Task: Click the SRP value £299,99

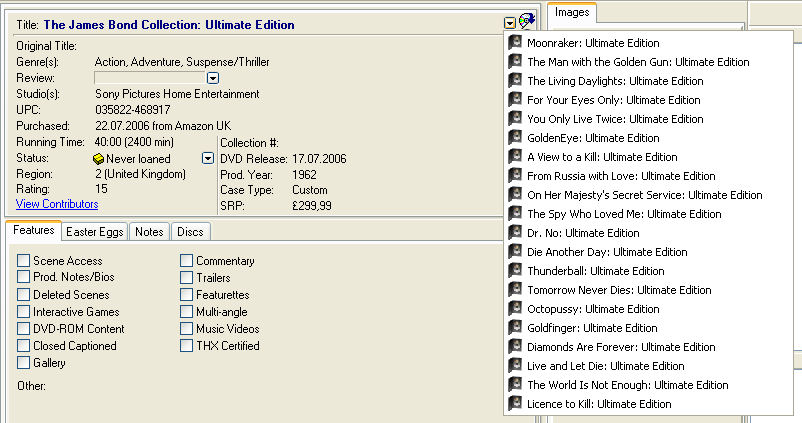Action: click(312, 206)
